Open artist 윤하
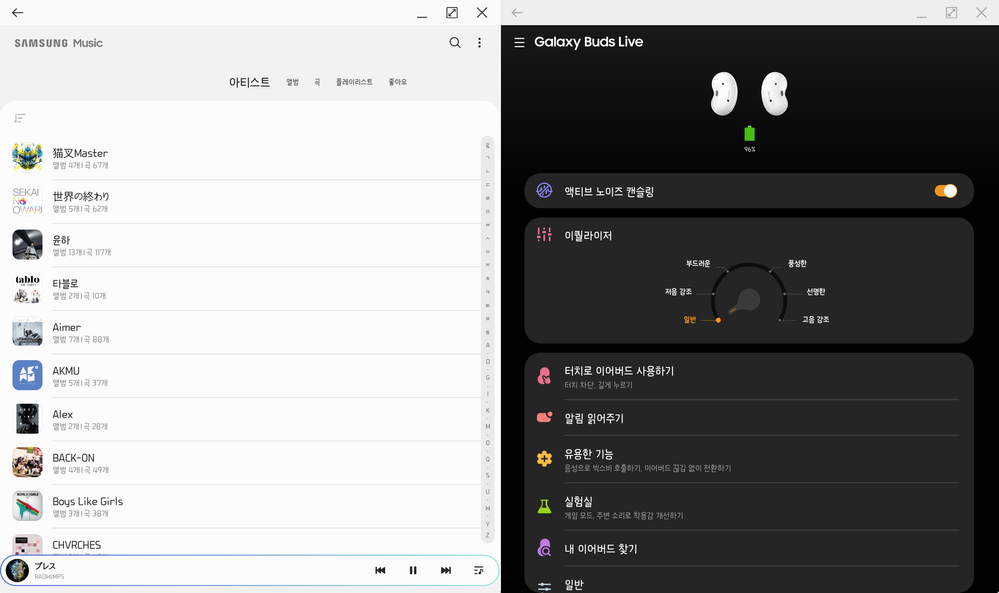The image size is (999, 593). click(242, 245)
